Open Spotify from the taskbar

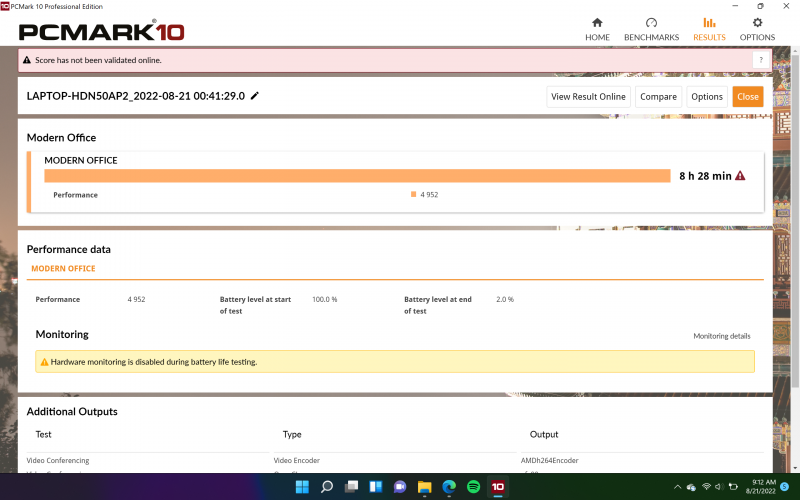(x=473, y=487)
